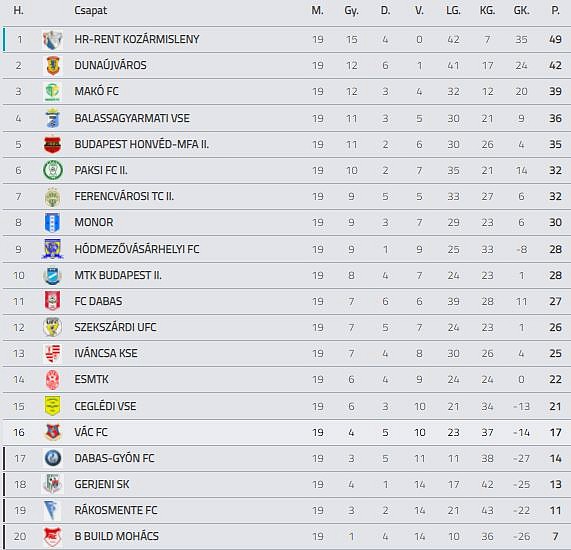The width and height of the screenshot is (571, 550).
Task: Open the Ferencvárosi TC II. team link
Action: [124, 196]
